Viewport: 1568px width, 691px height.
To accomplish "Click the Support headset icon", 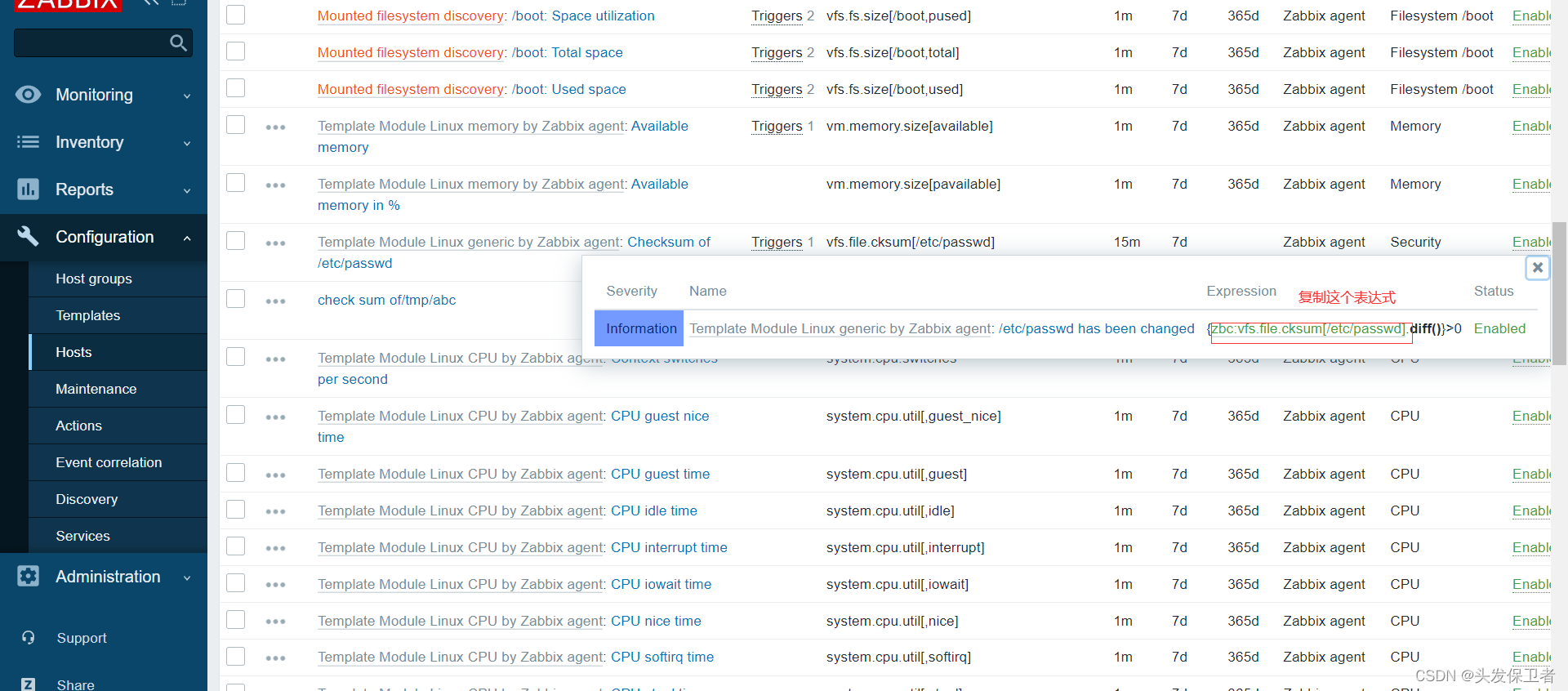I will tap(28, 638).
